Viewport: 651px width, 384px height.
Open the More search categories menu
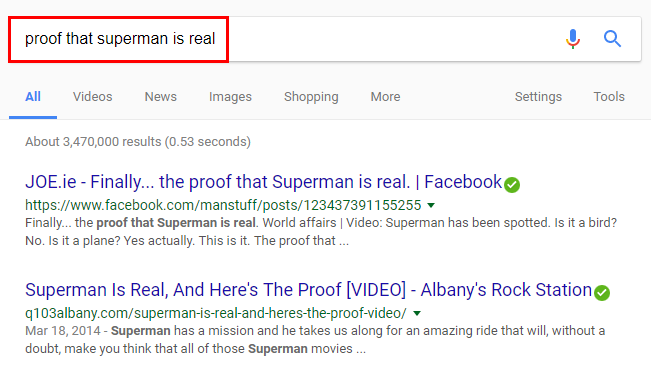[x=385, y=97]
